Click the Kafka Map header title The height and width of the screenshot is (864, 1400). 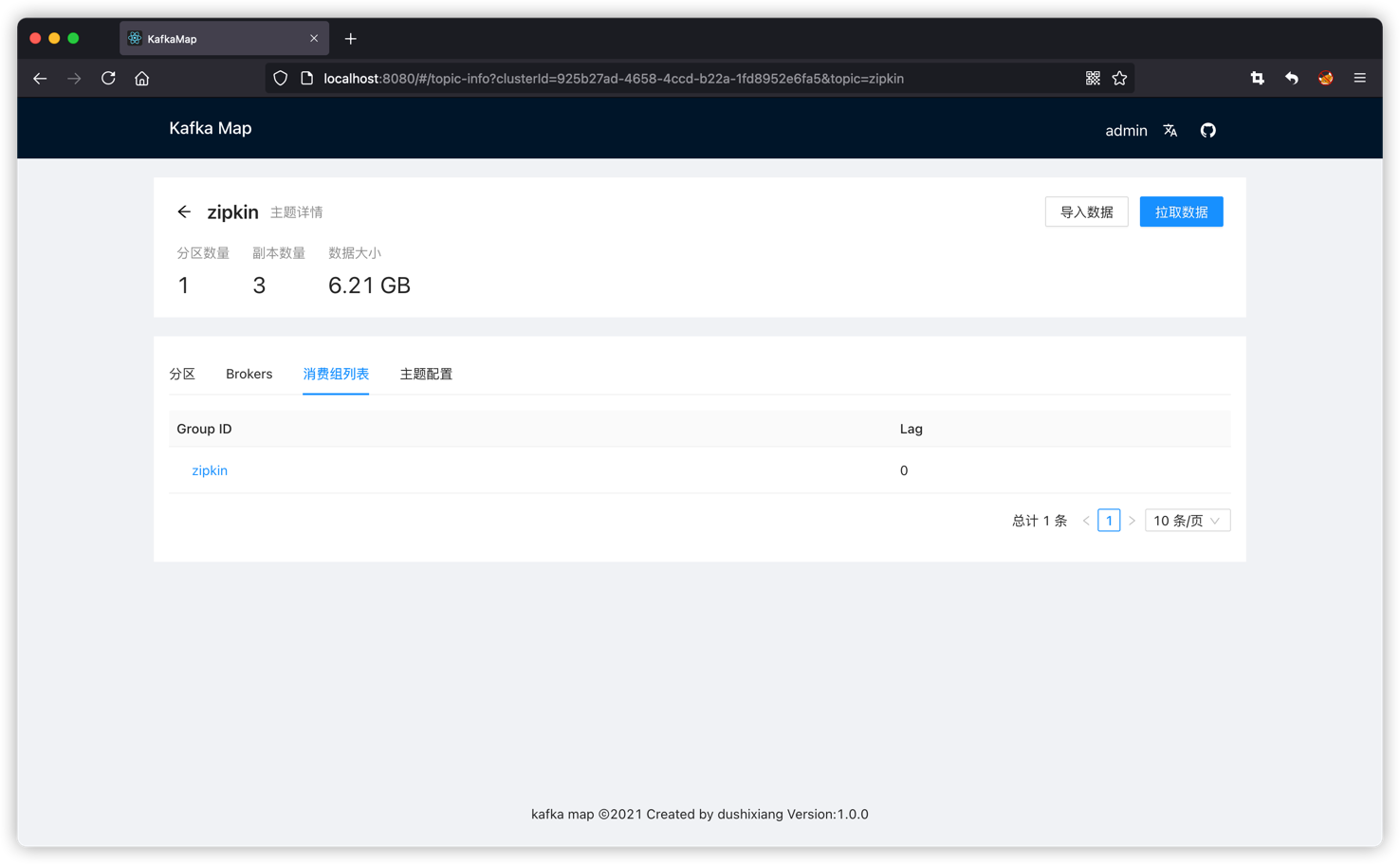click(x=211, y=128)
